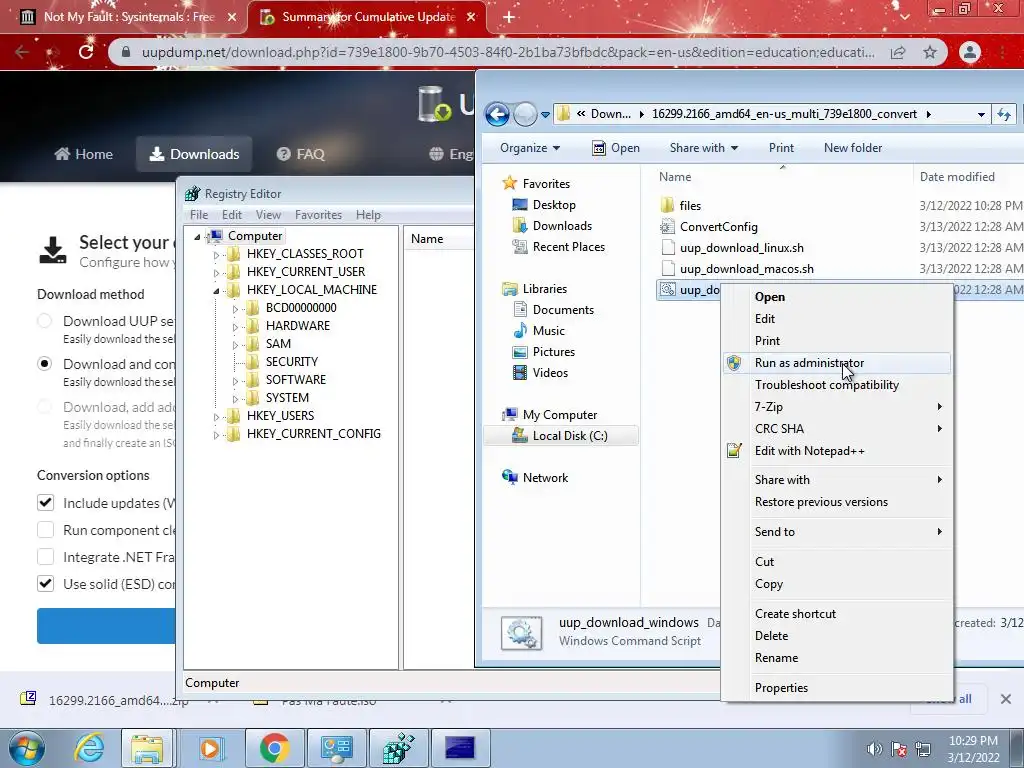Reload the Chrome page
This screenshot has width=1024, height=768.
click(x=86, y=52)
